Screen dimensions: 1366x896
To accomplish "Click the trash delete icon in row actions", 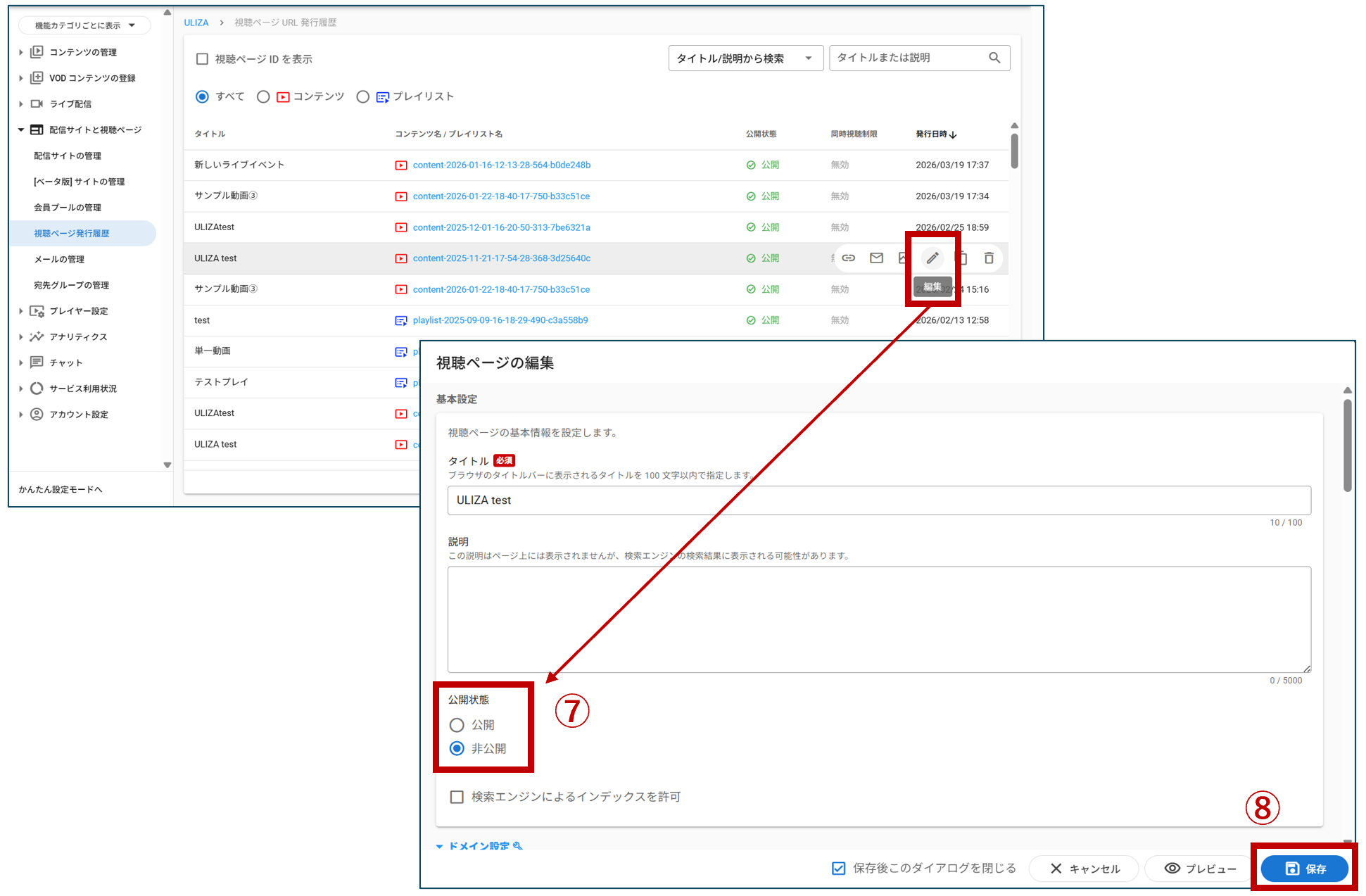I will [989, 258].
